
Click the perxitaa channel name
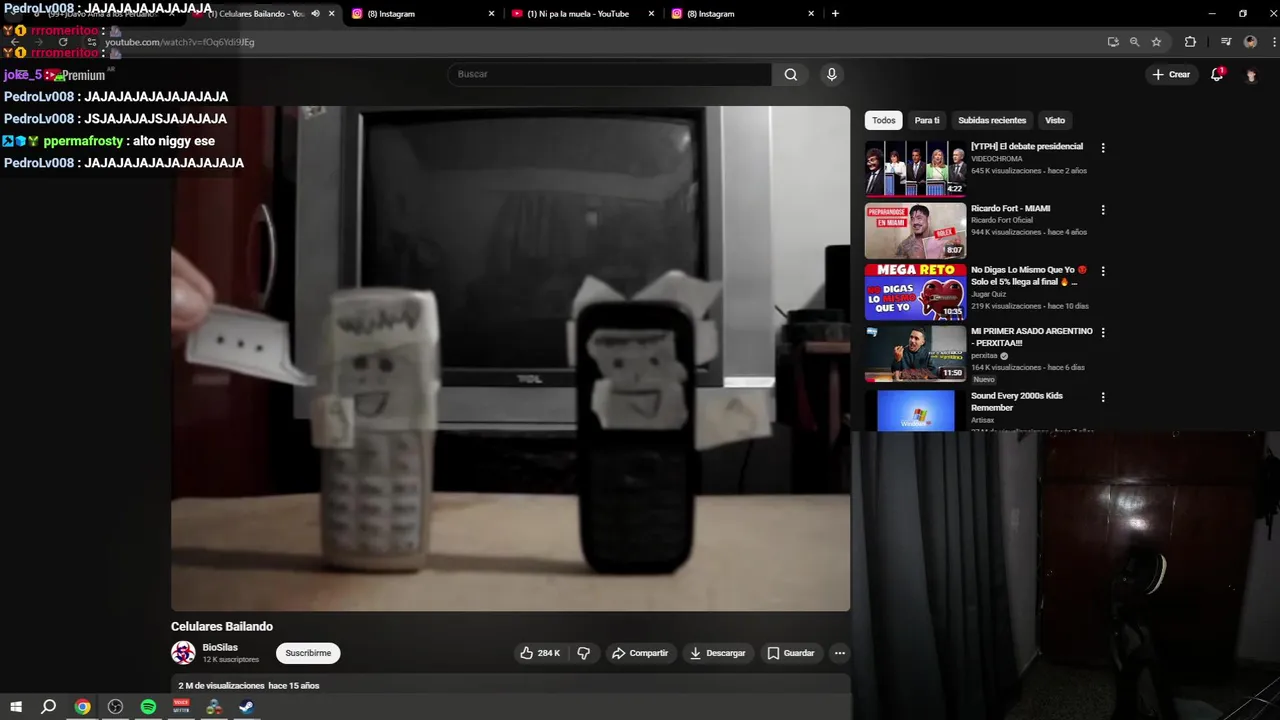click(x=985, y=355)
